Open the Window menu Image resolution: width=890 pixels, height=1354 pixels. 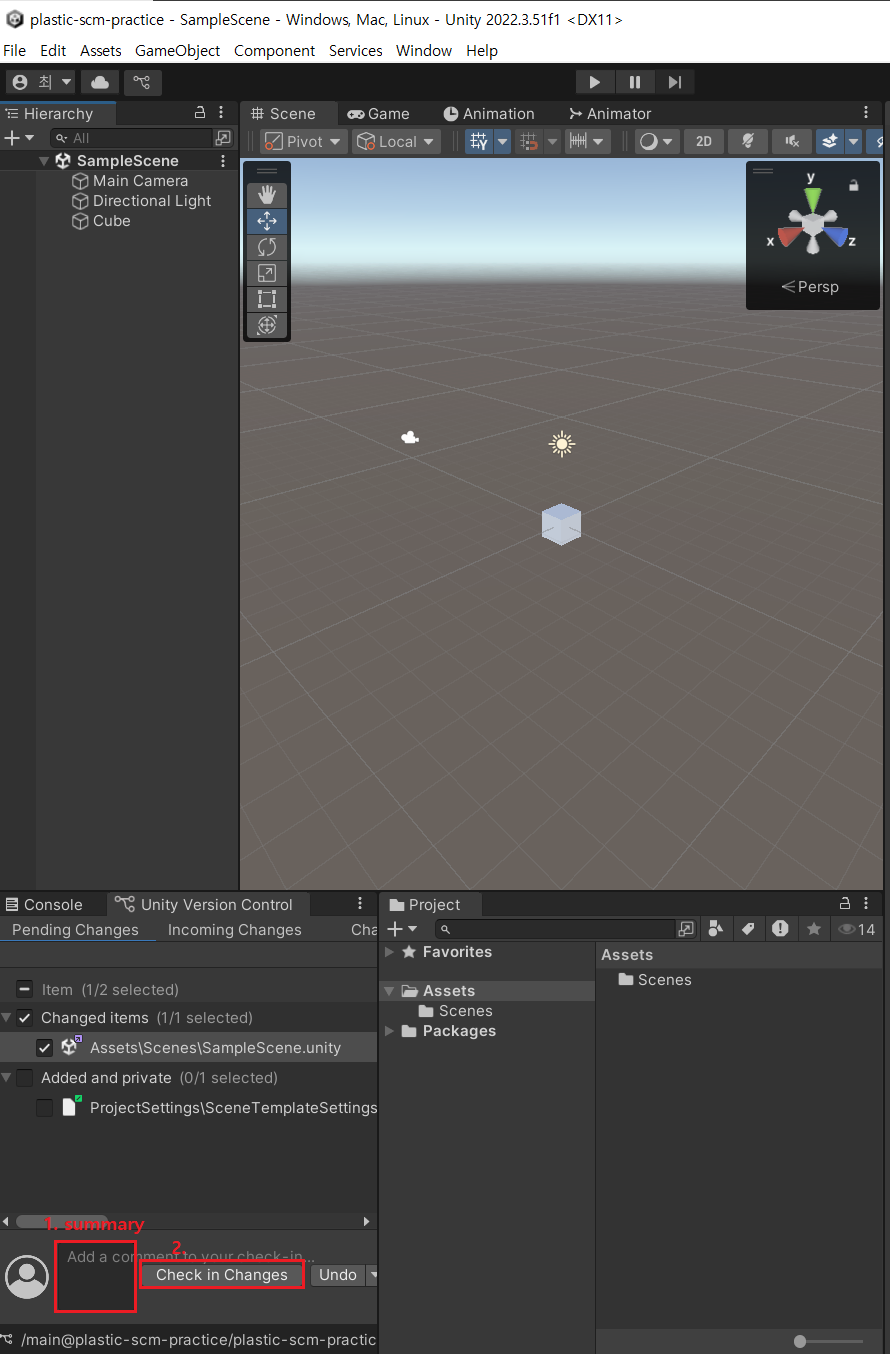(424, 50)
